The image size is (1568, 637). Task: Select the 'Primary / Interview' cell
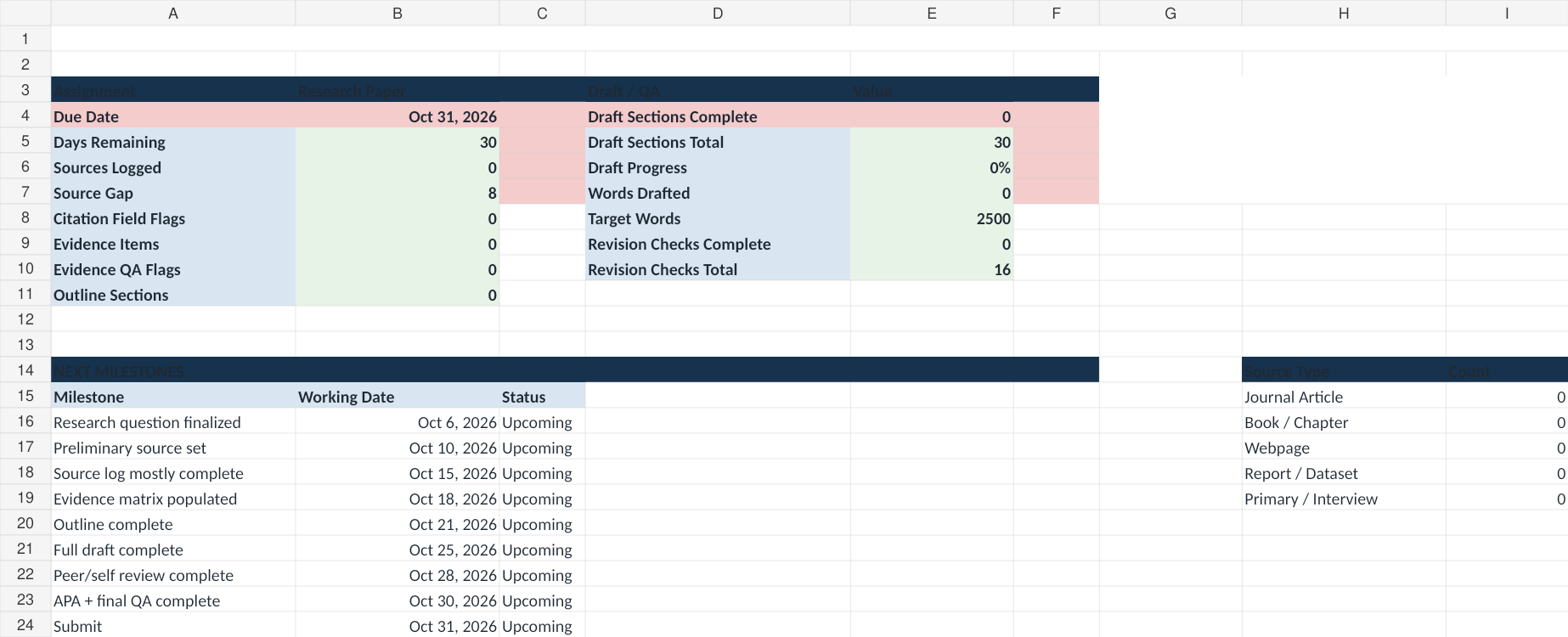(1344, 499)
